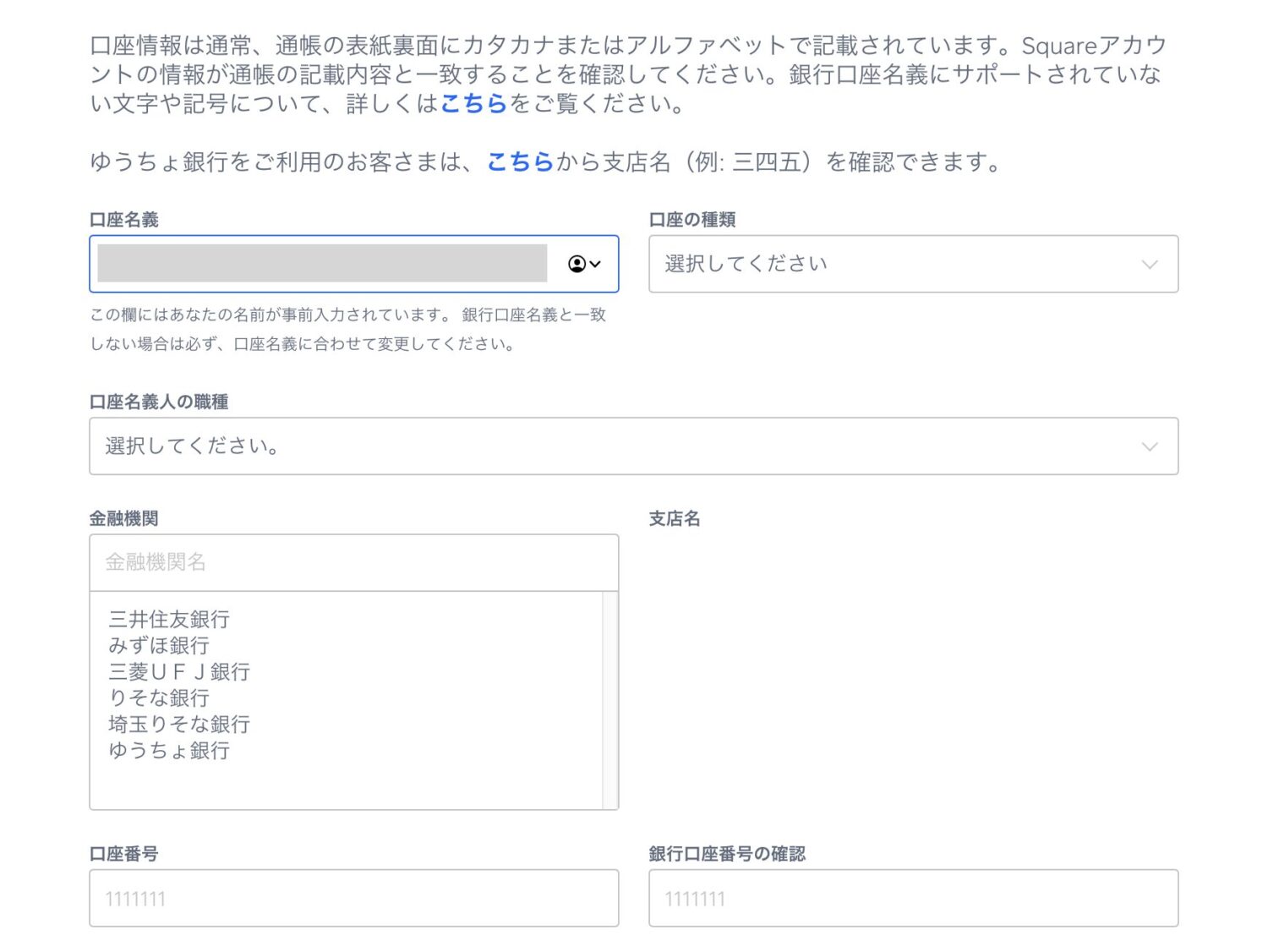1268x952 pixels.
Task: Click the chevron on the 口座名義人の職種 selector
Action: 1149,446
